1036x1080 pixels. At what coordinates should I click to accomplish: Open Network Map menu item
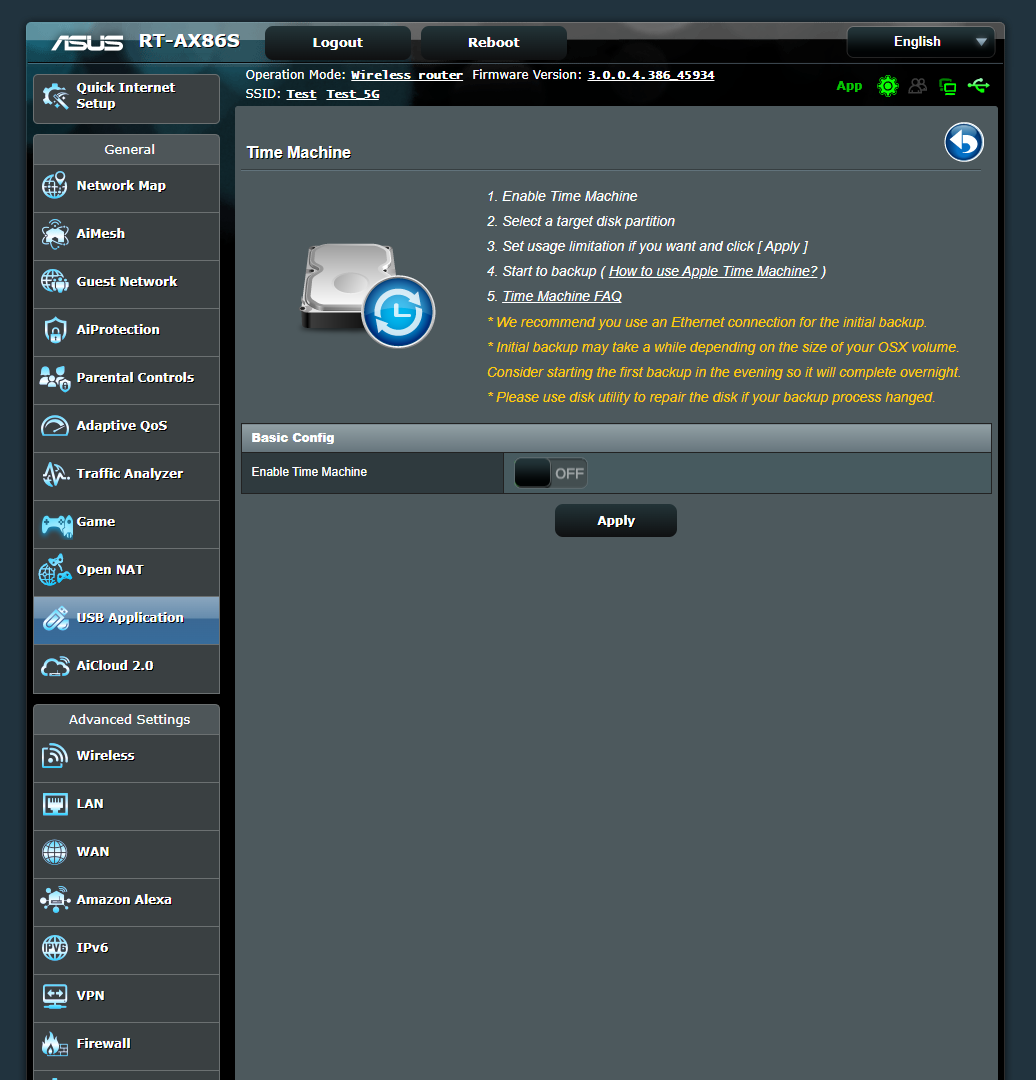click(126, 188)
